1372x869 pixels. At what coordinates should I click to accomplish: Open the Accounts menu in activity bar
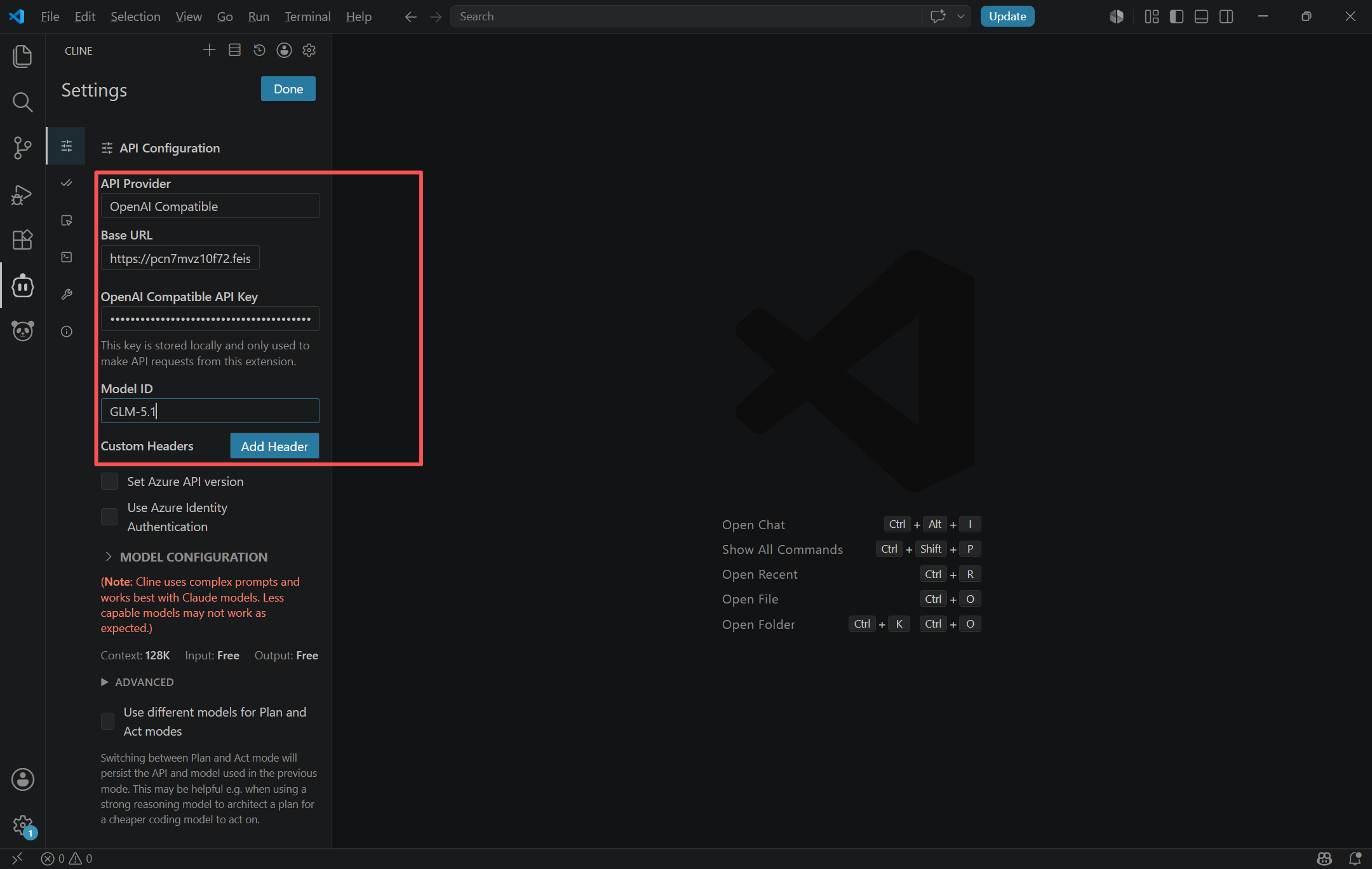point(22,779)
